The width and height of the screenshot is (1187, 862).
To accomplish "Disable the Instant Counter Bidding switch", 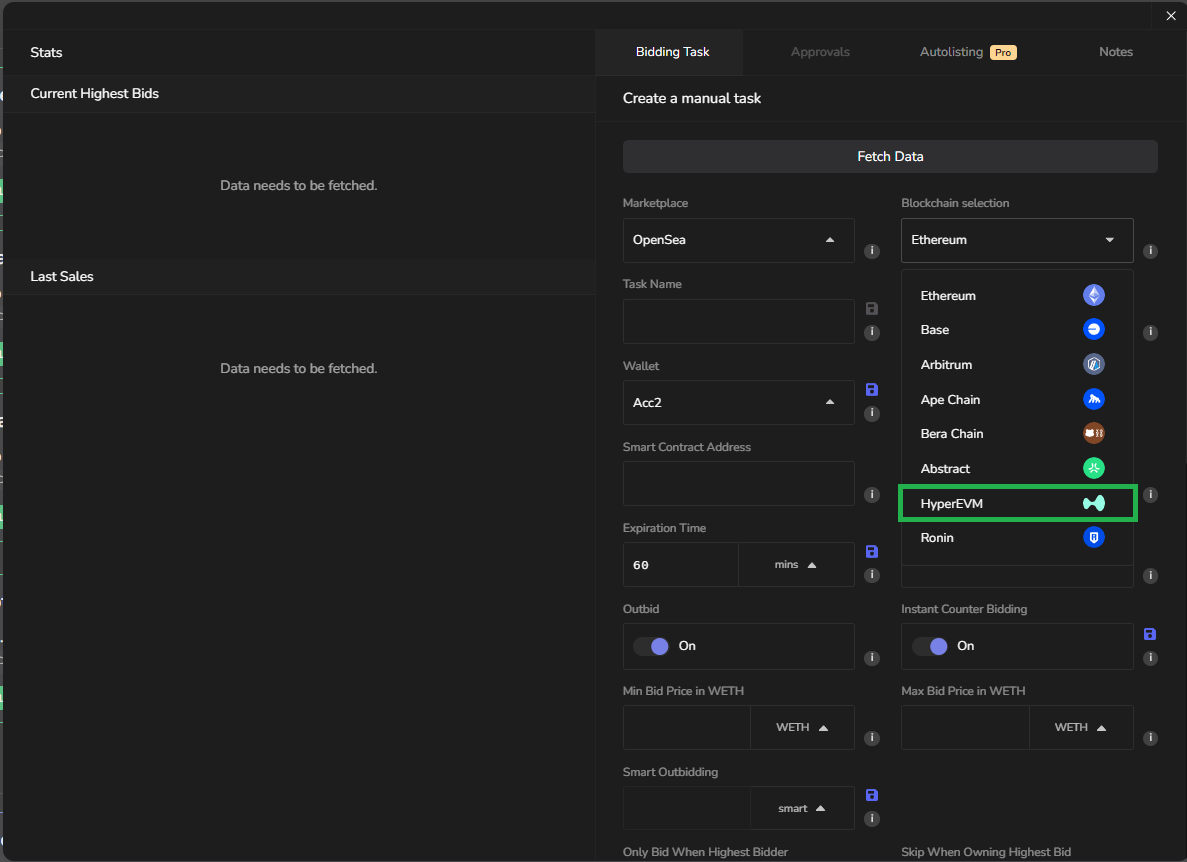I will [x=930, y=646].
